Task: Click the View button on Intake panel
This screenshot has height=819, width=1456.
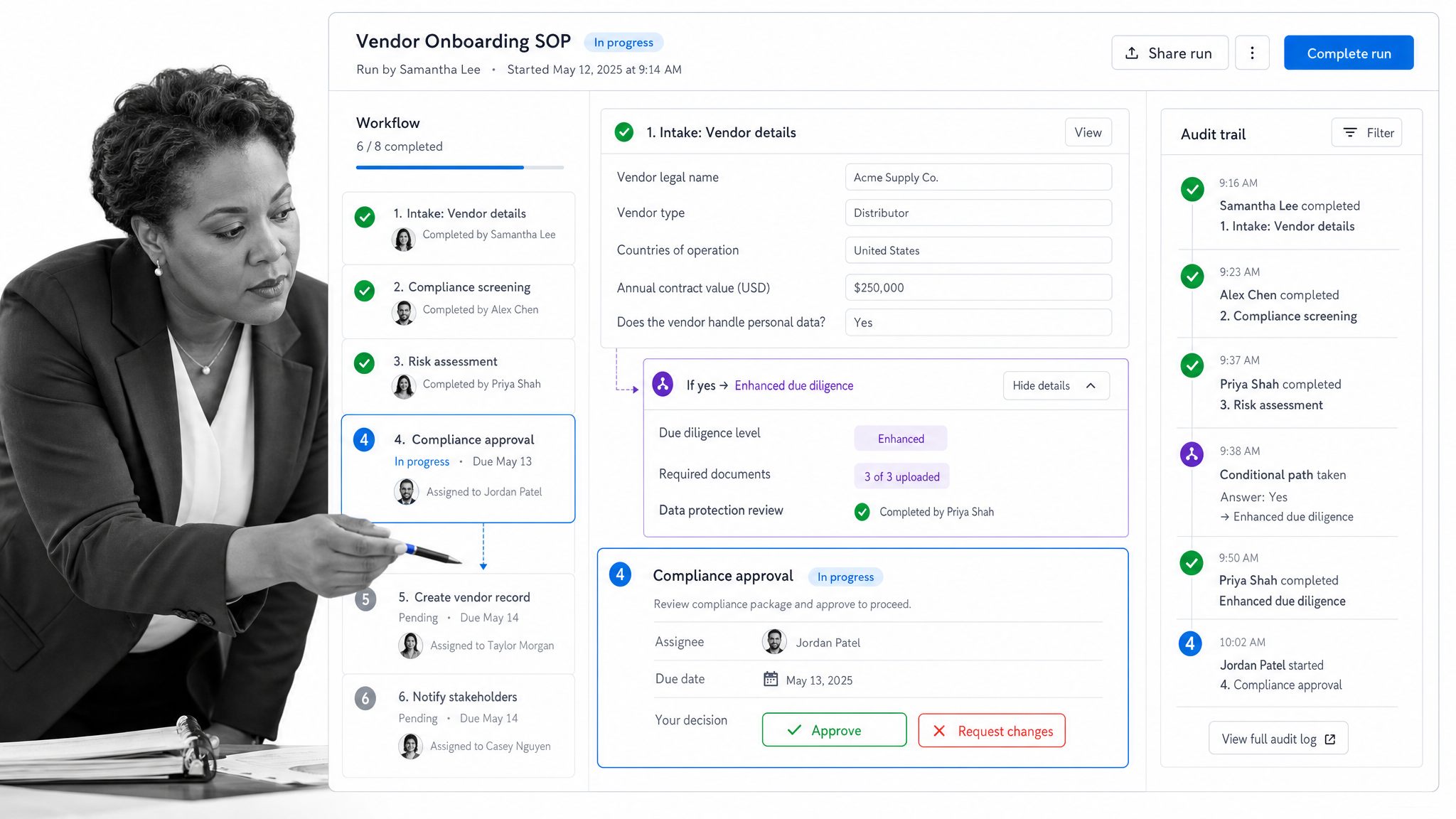Action: [1088, 132]
